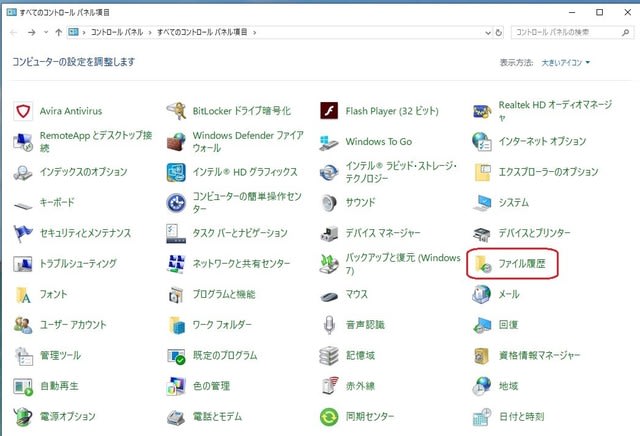Screen dimensions: 640x436
Task: Refresh the control panel view
Action: (x=498, y=33)
